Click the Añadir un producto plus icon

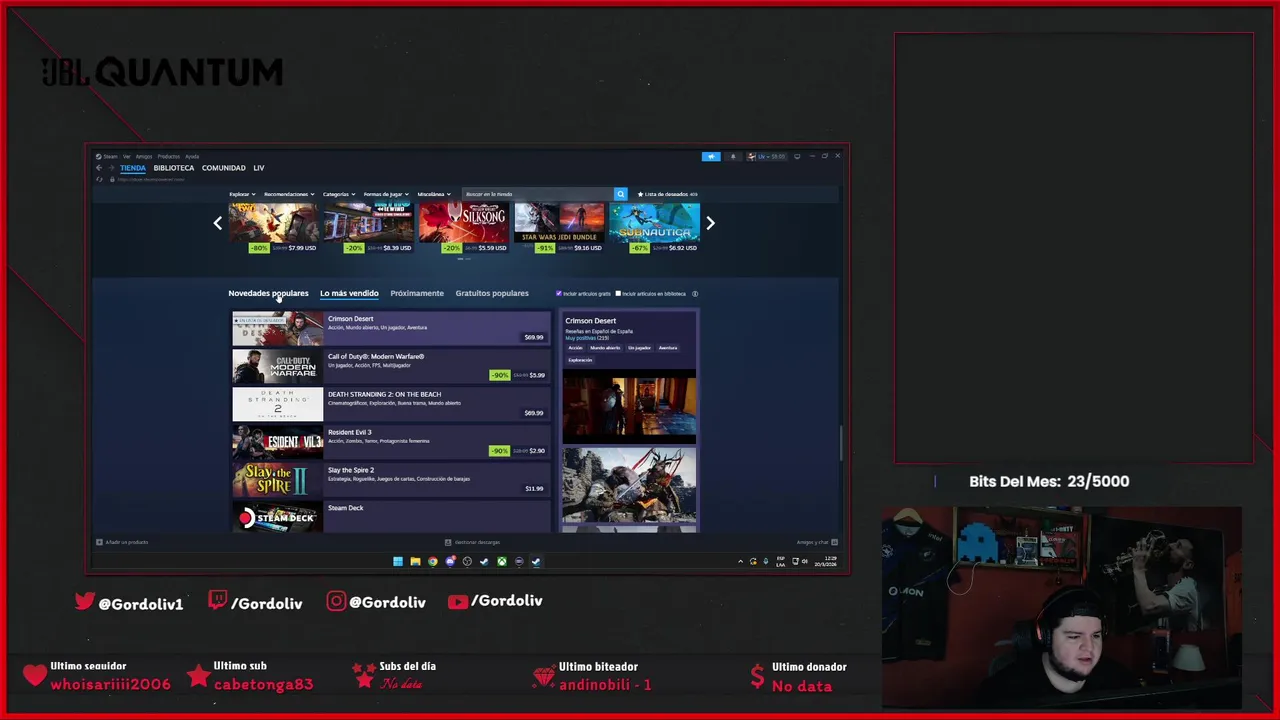99,542
